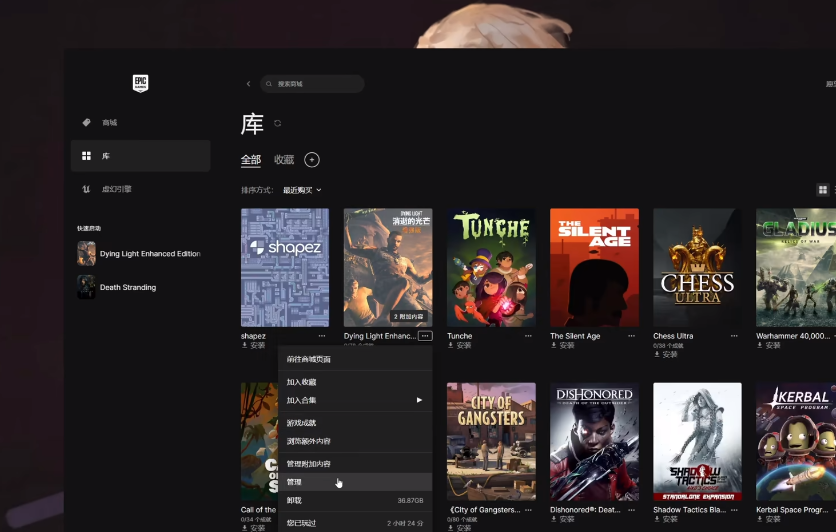Click the 库 page heading
Image resolution: width=836 pixels, height=532 pixels.
[x=252, y=124]
